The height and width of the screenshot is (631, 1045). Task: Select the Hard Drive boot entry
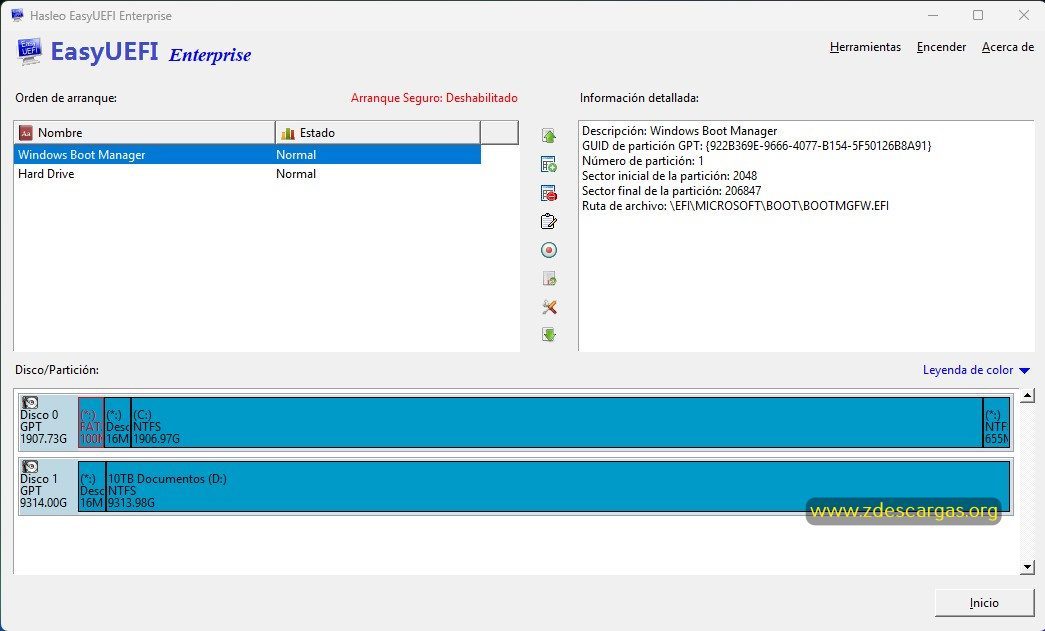click(x=247, y=174)
